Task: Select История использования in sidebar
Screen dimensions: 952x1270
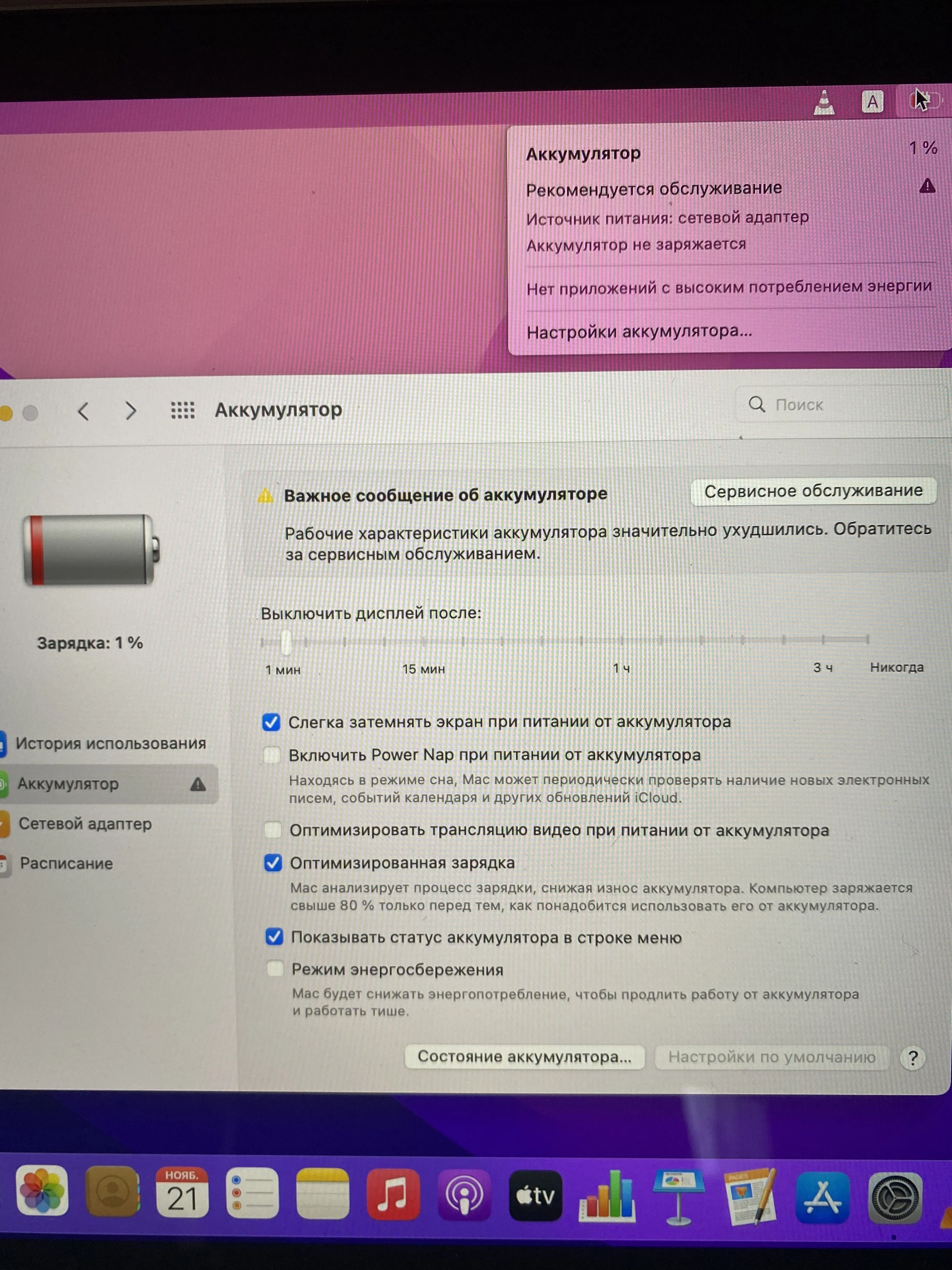Action: (110, 743)
